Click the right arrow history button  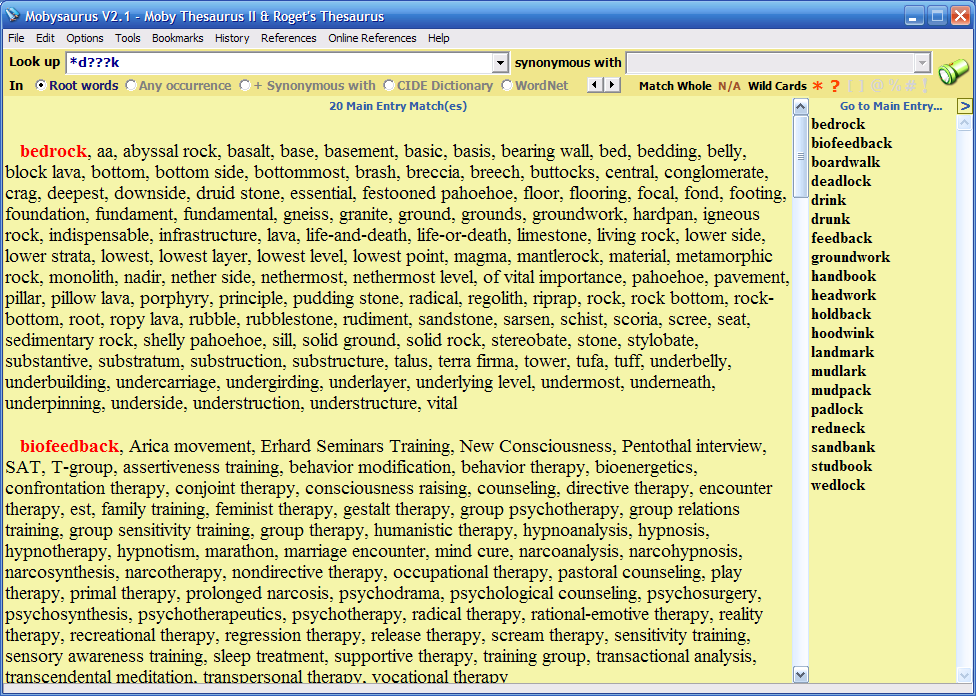click(x=612, y=85)
